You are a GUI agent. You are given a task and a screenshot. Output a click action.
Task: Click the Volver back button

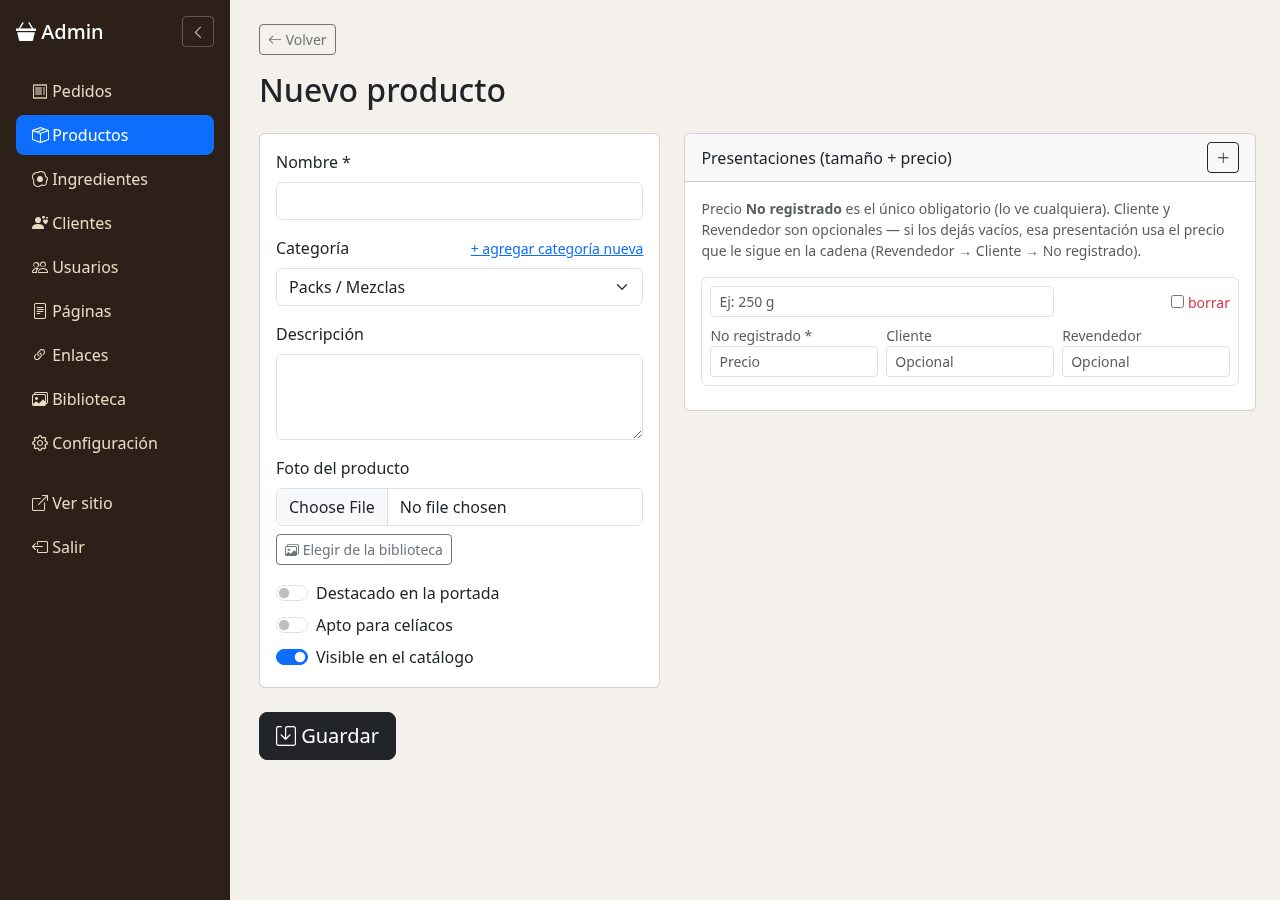point(297,40)
